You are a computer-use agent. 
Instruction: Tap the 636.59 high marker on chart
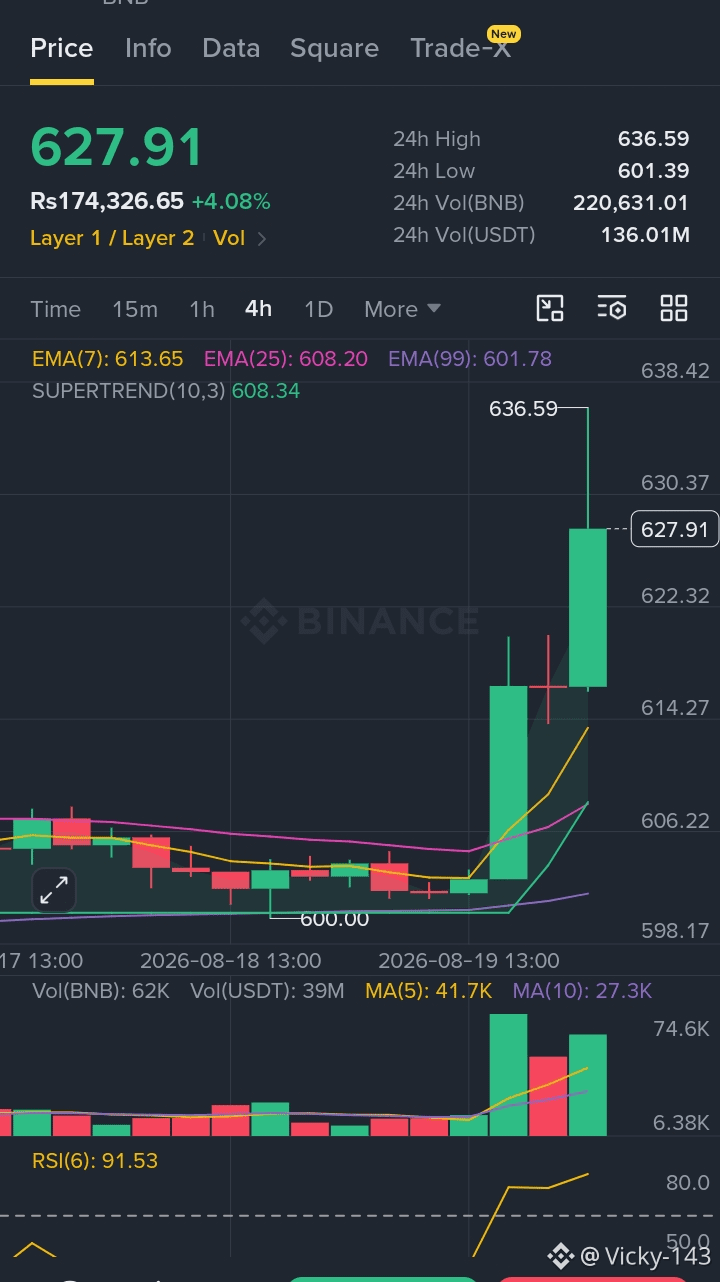[524, 408]
